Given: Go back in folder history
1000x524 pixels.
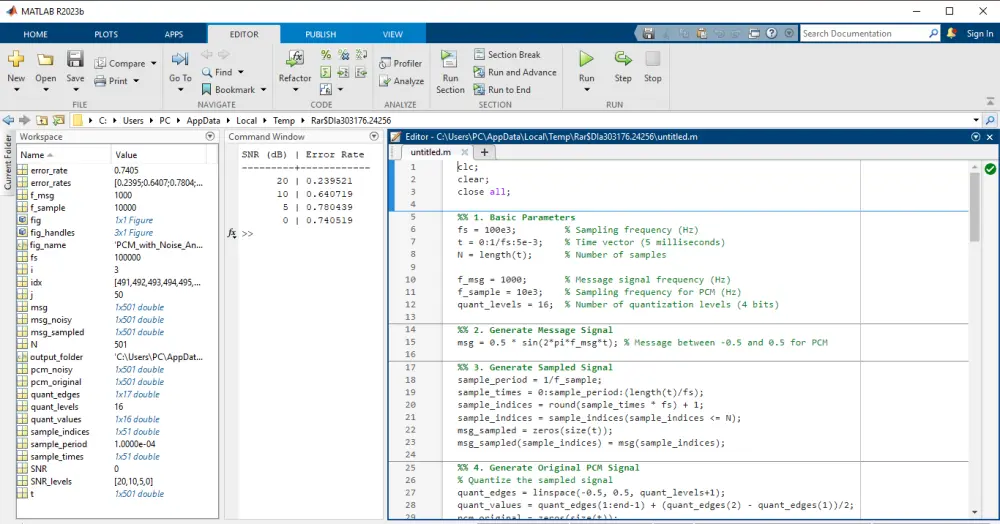Looking at the screenshot, I should point(8,120).
